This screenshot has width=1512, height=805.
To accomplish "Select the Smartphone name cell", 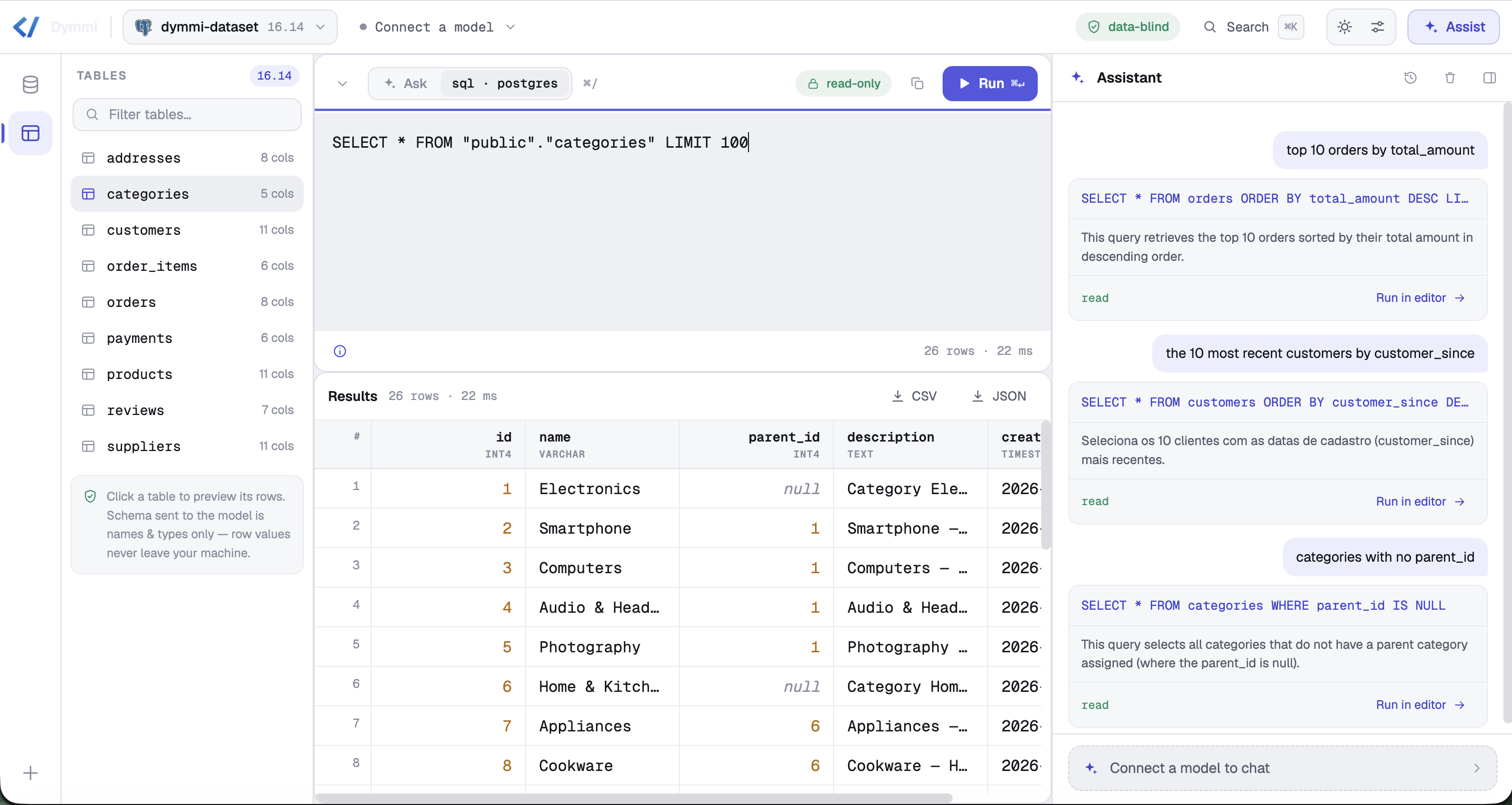I will (602, 528).
